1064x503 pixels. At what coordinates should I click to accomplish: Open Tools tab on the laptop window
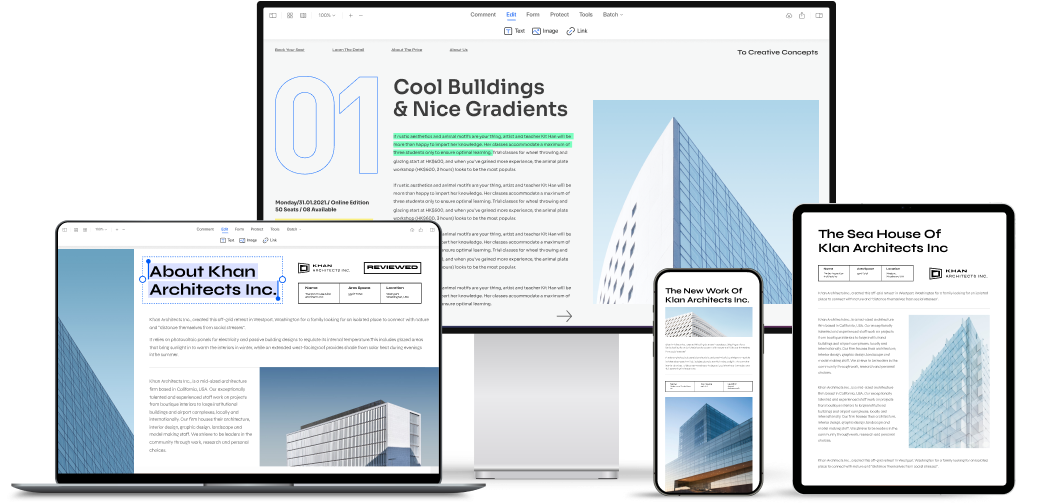[275, 229]
